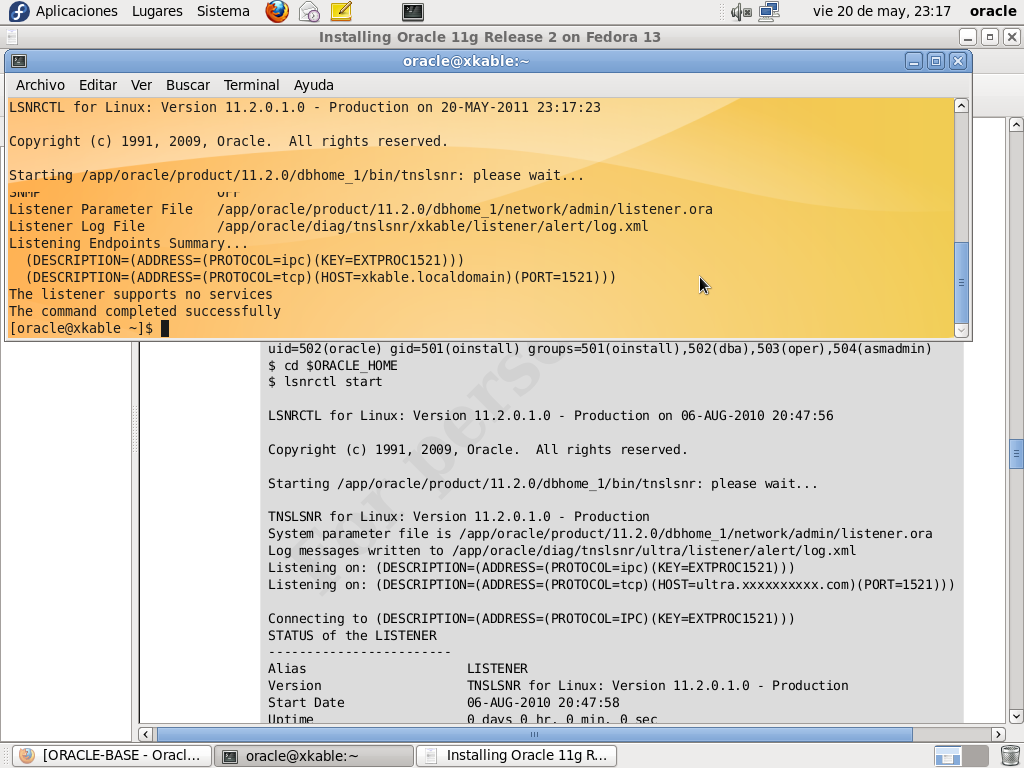Image resolution: width=1024 pixels, height=768 pixels.
Task: Click terminal scrollbar down arrow
Action: pos(961,330)
